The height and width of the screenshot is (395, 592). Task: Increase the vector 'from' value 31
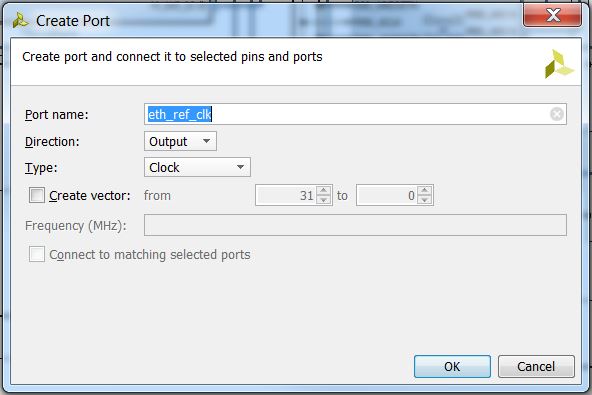point(324,190)
